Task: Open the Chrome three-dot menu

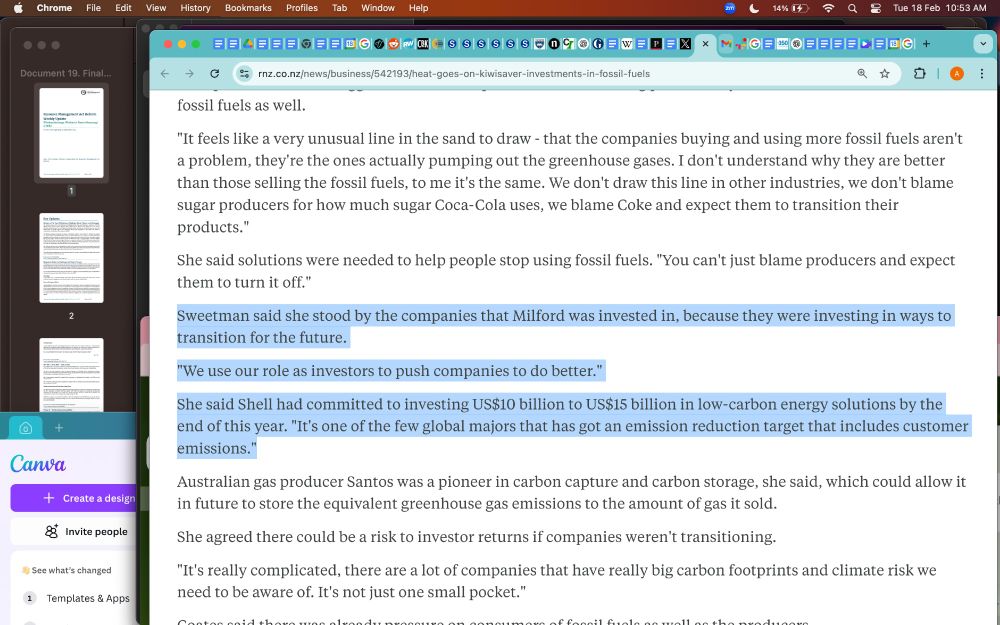Action: point(982,73)
